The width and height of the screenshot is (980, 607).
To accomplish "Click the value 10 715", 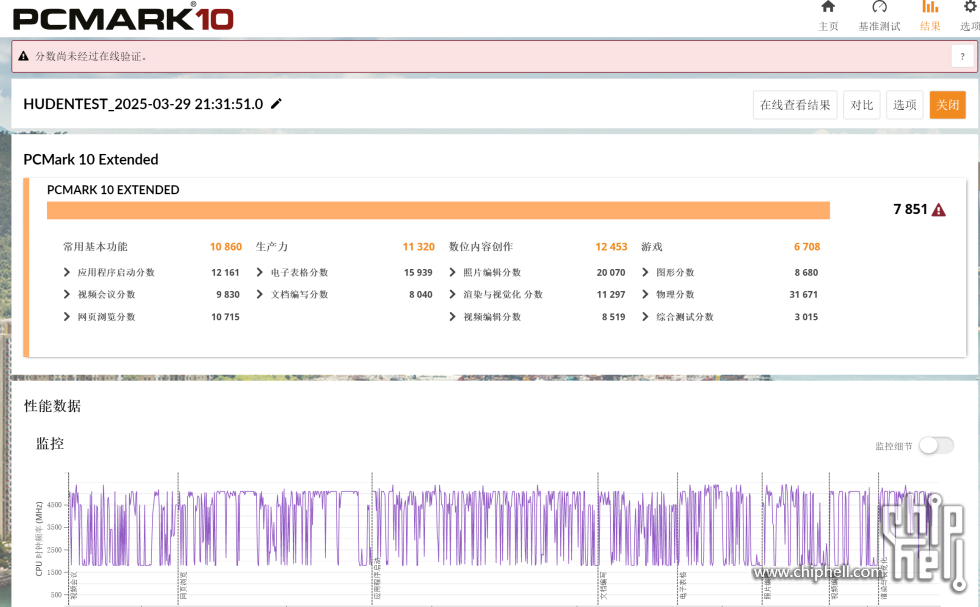I will [225, 317].
